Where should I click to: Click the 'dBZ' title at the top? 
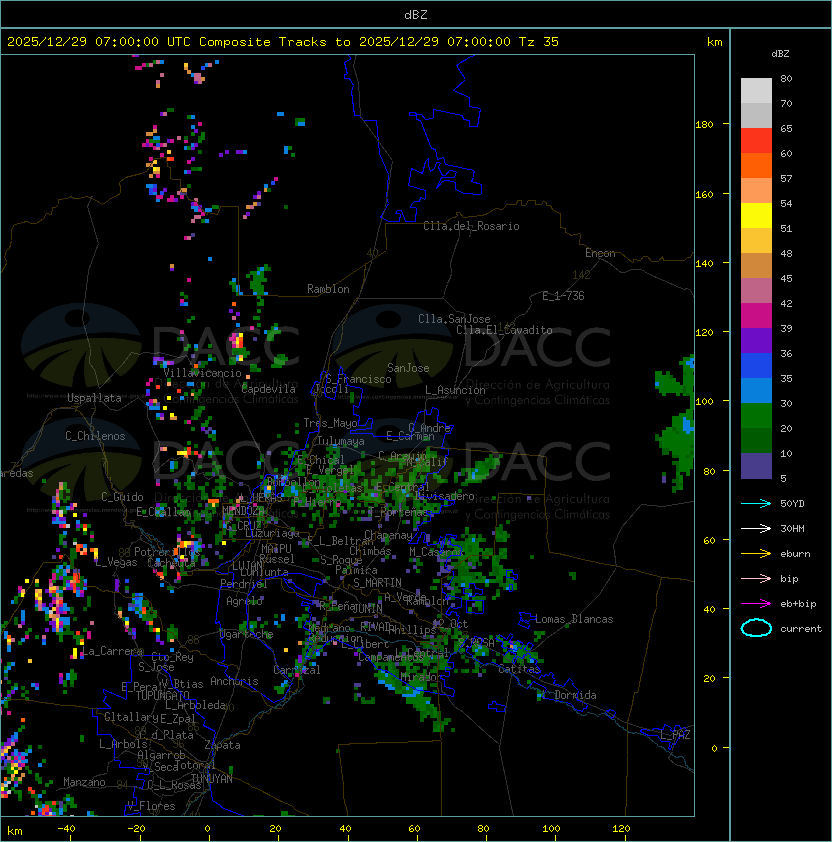[416, 15]
